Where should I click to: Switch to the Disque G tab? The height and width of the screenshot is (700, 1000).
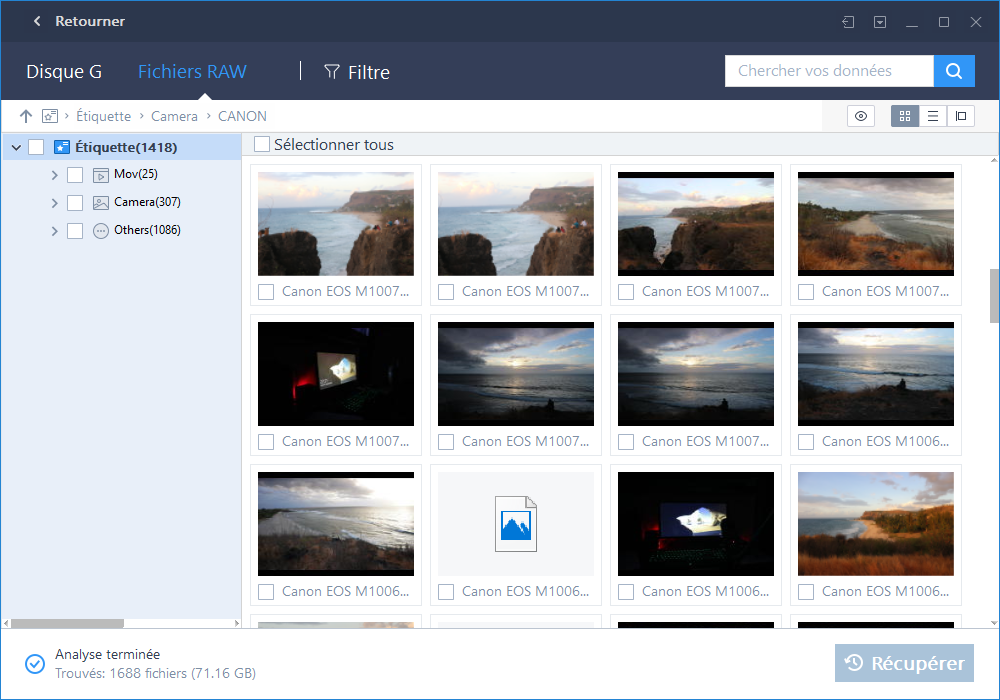pos(64,71)
